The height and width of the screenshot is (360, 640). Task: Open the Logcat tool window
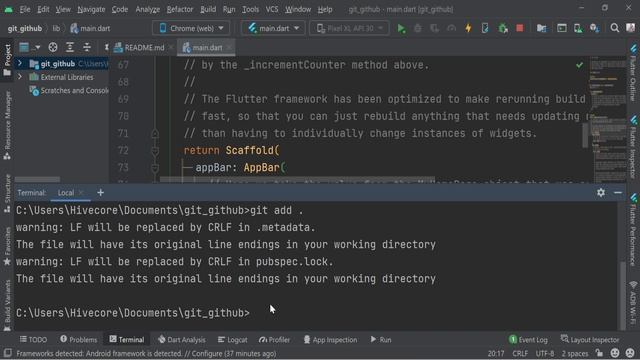(233, 339)
